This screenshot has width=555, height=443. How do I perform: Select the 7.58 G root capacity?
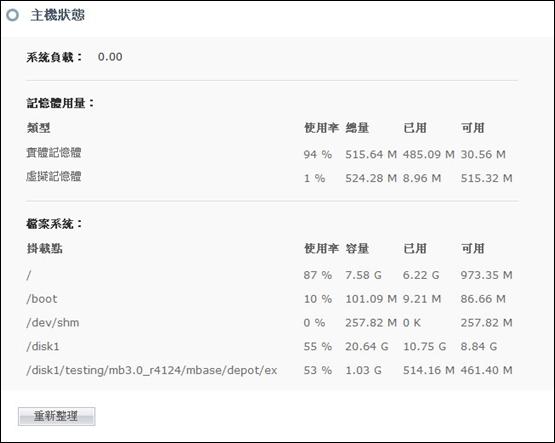364,275
